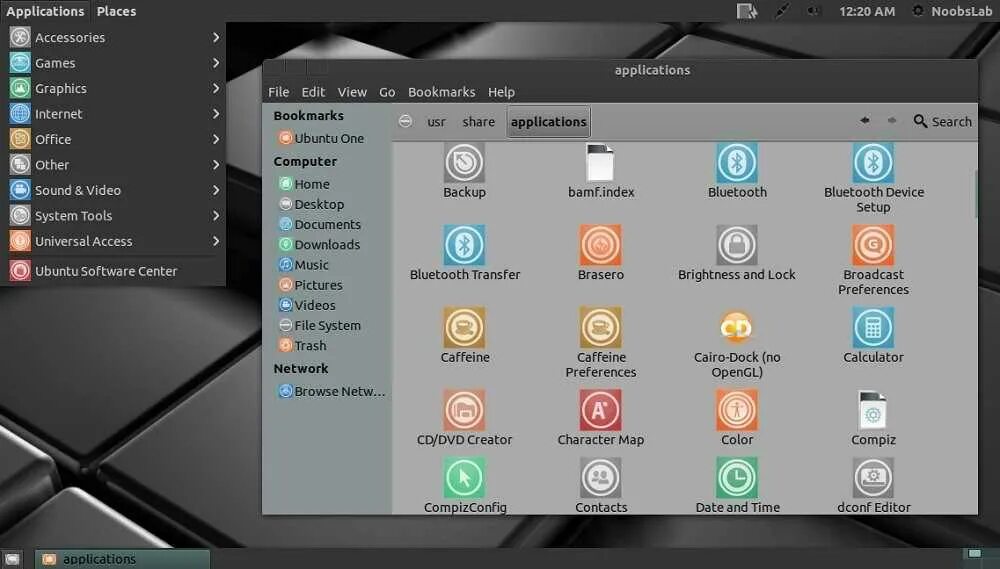
Task: Select the Broadcast Preferences icon
Action: click(x=873, y=245)
